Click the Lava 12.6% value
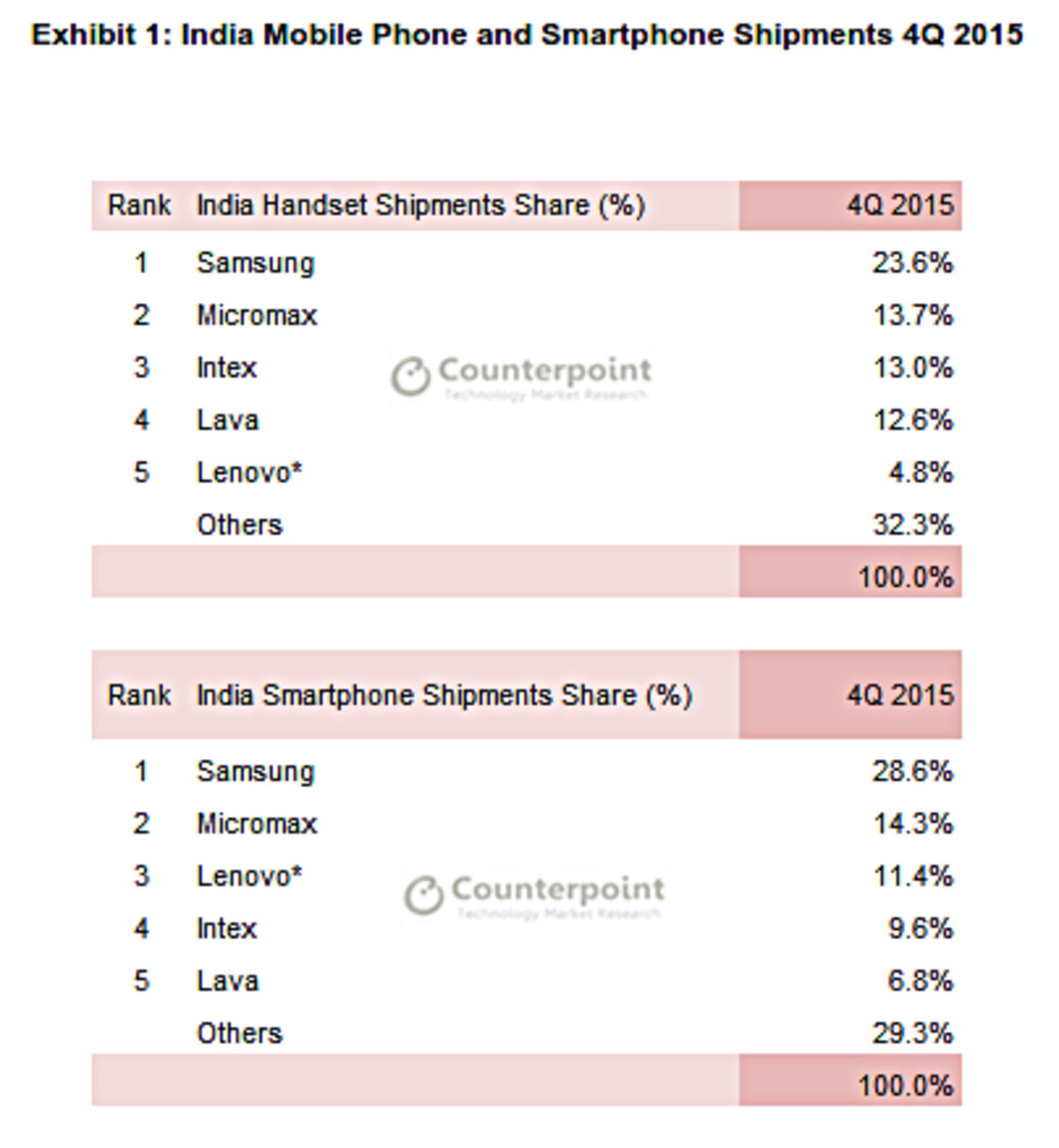 tap(912, 421)
